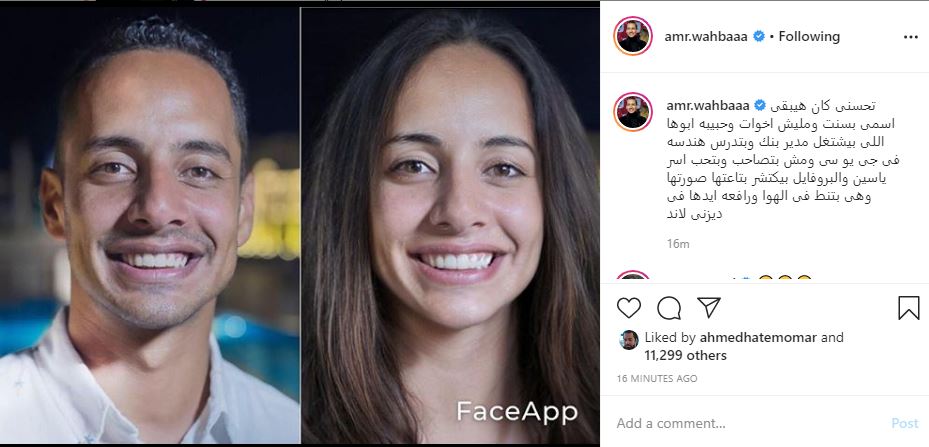Open the caption author avatar
Screen dimensions: 929x447
pyautogui.click(x=633, y=111)
